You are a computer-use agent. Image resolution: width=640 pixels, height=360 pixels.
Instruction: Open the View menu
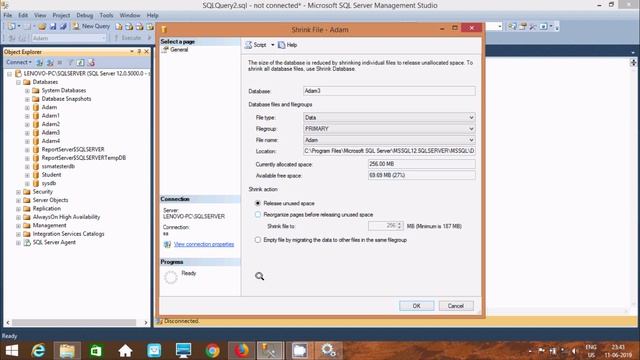coord(40,16)
